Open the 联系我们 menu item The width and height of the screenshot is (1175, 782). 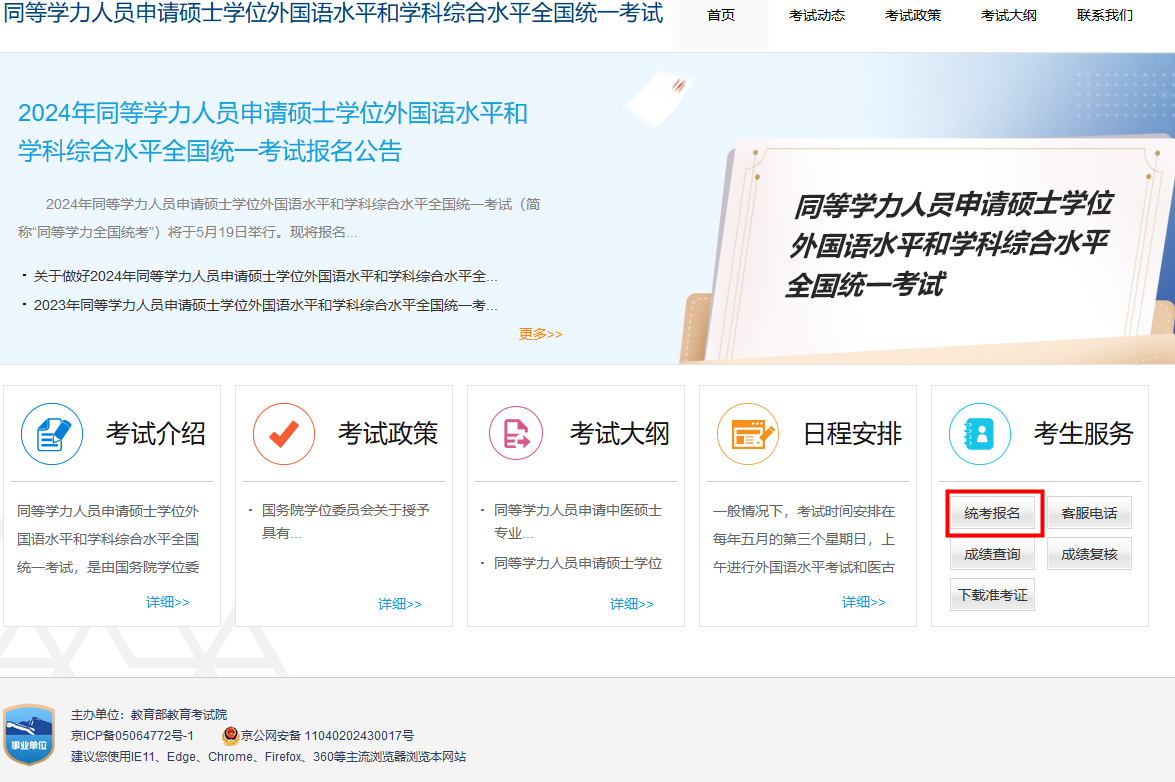pyautogui.click(x=1104, y=15)
